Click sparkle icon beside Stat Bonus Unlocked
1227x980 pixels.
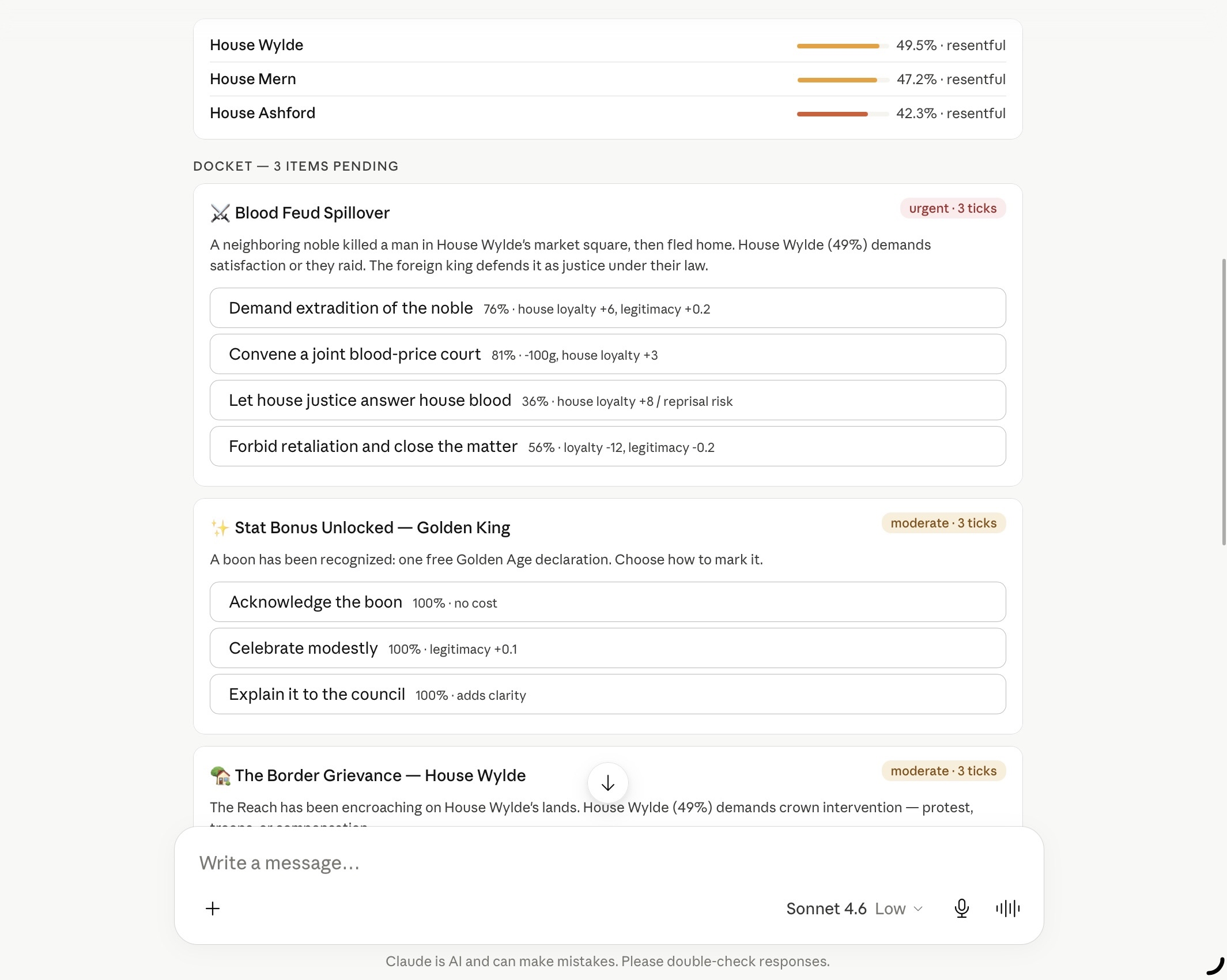pyautogui.click(x=220, y=527)
